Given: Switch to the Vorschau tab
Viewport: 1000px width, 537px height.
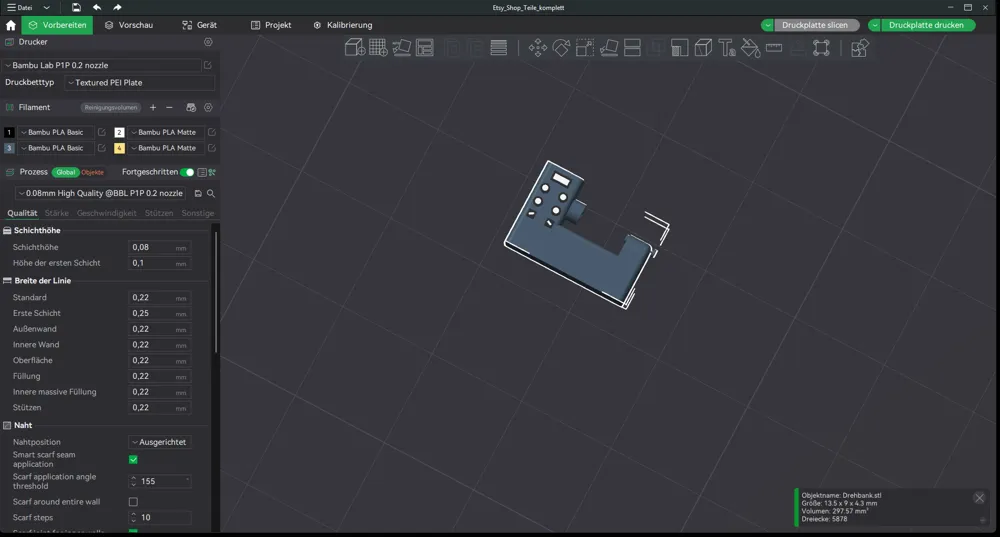Looking at the screenshot, I should click(x=129, y=26).
